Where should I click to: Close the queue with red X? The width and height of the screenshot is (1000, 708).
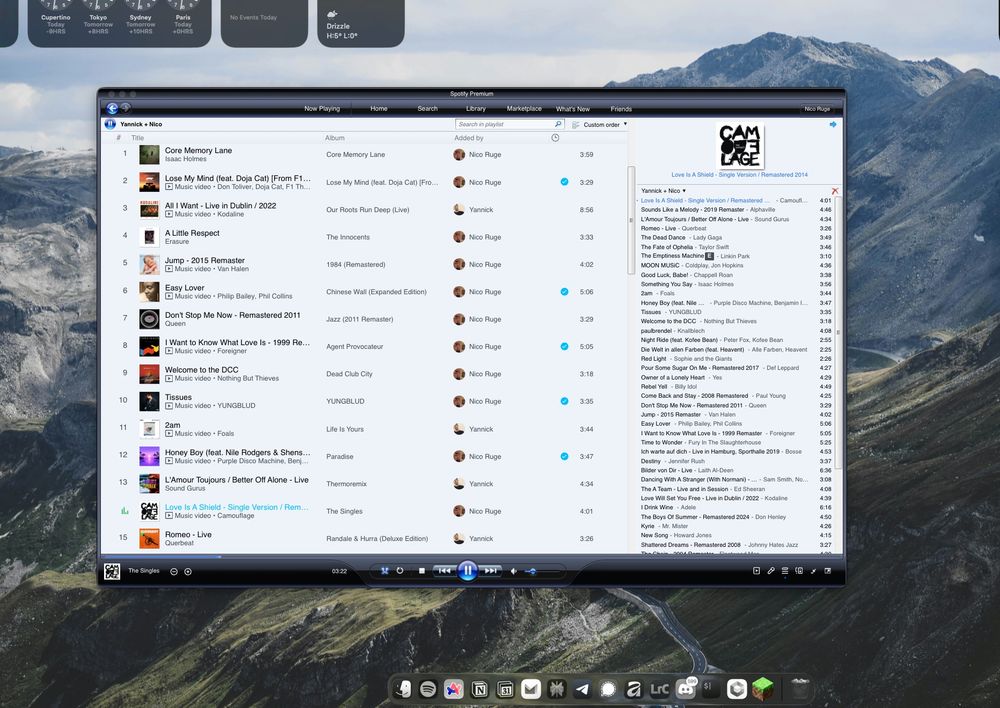(x=835, y=191)
